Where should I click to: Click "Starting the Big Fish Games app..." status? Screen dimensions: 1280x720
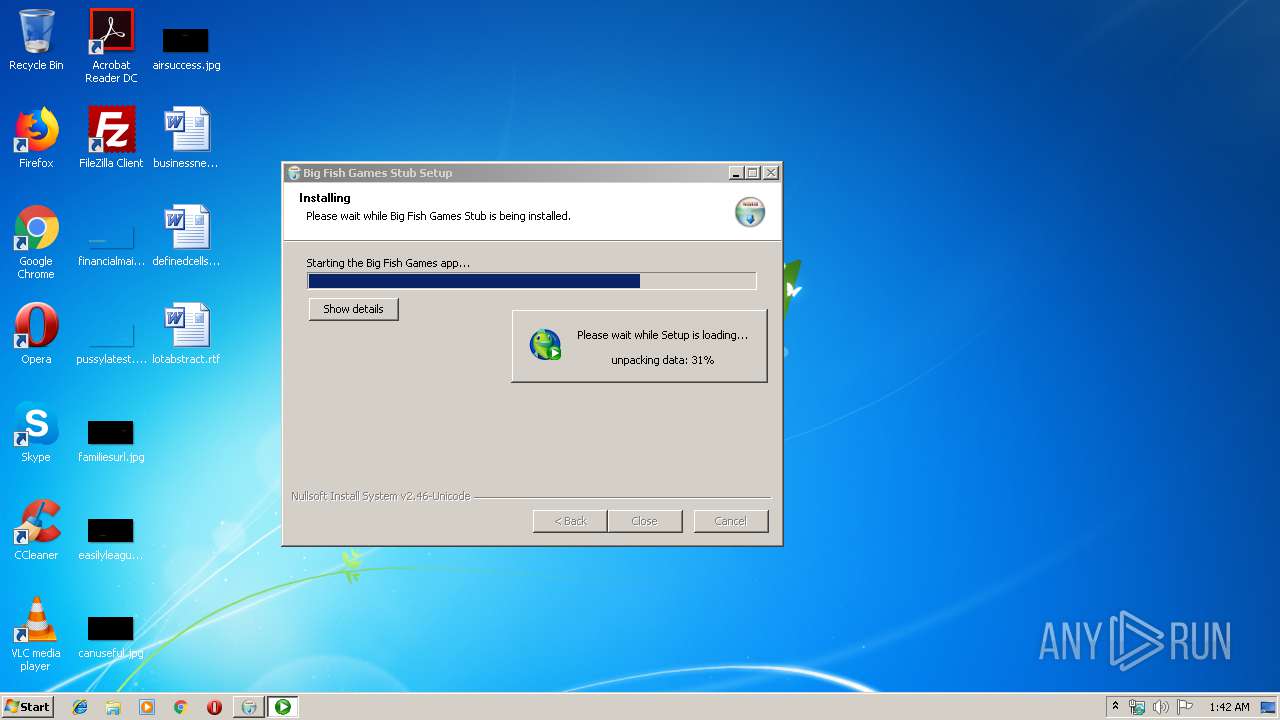(388, 263)
